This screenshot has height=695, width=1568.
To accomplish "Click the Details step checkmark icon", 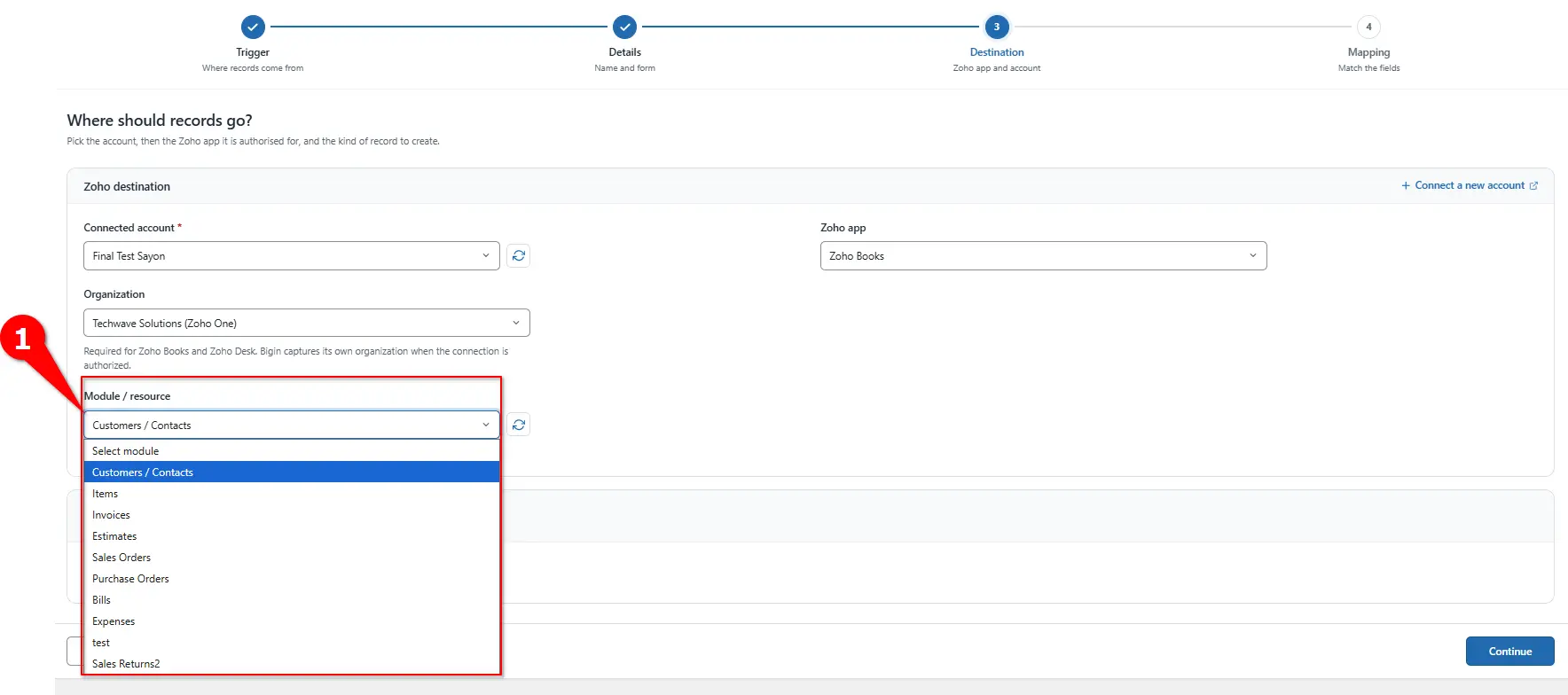I will [x=625, y=27].
